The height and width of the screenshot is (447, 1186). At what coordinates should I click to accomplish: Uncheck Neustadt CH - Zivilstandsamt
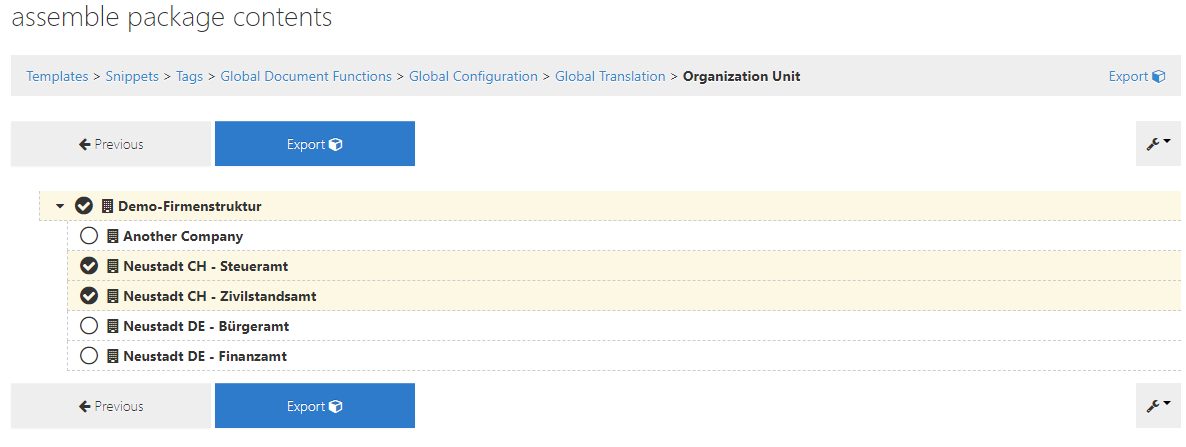coord(89,296)
